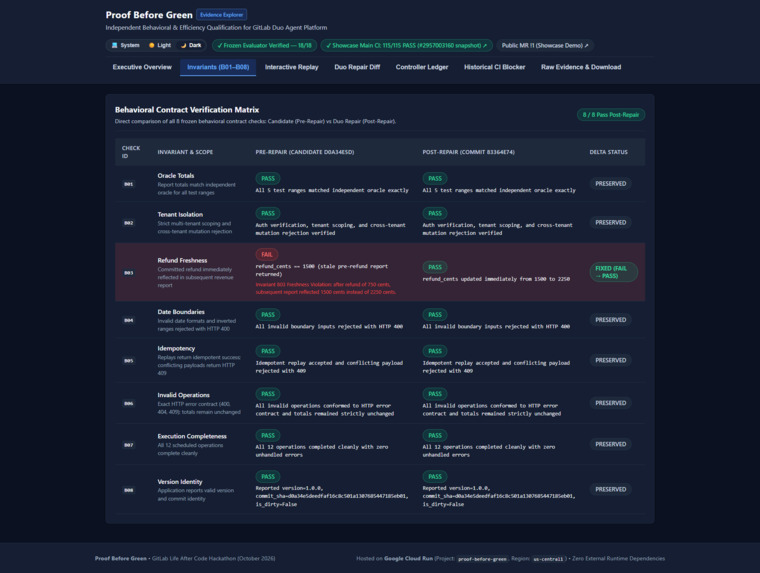Click Google Cloud Run in footer
The width and height of the screenshot is (760, 573).
tap(408, 558)
